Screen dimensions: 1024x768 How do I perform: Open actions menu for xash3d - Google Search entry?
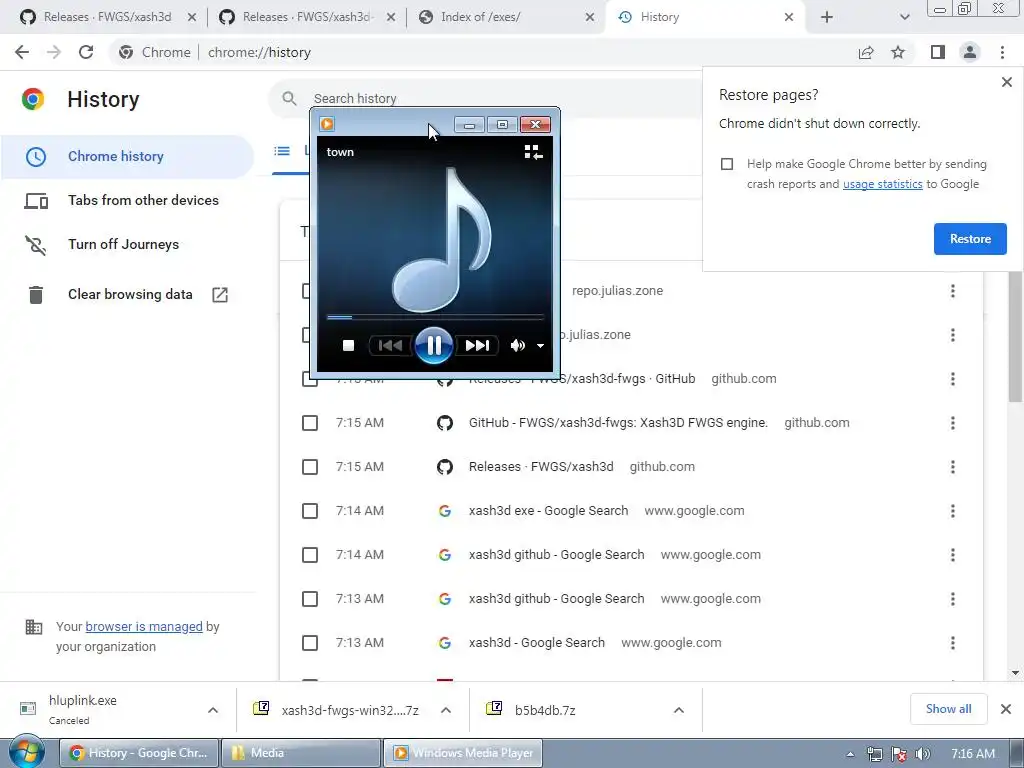pyautogui.click(x=953, y=643)
